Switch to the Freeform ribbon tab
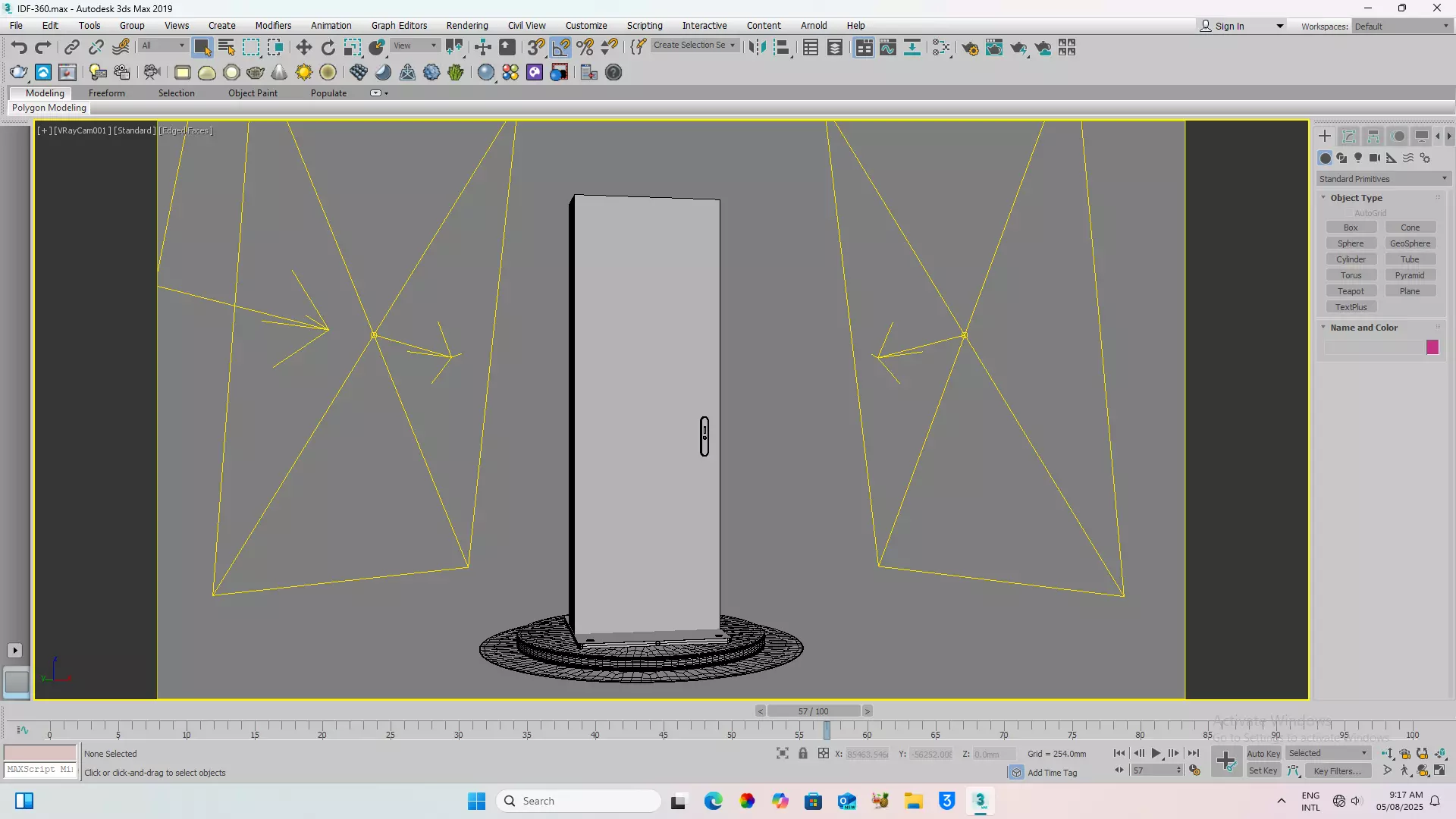 (x=106, y=93)
